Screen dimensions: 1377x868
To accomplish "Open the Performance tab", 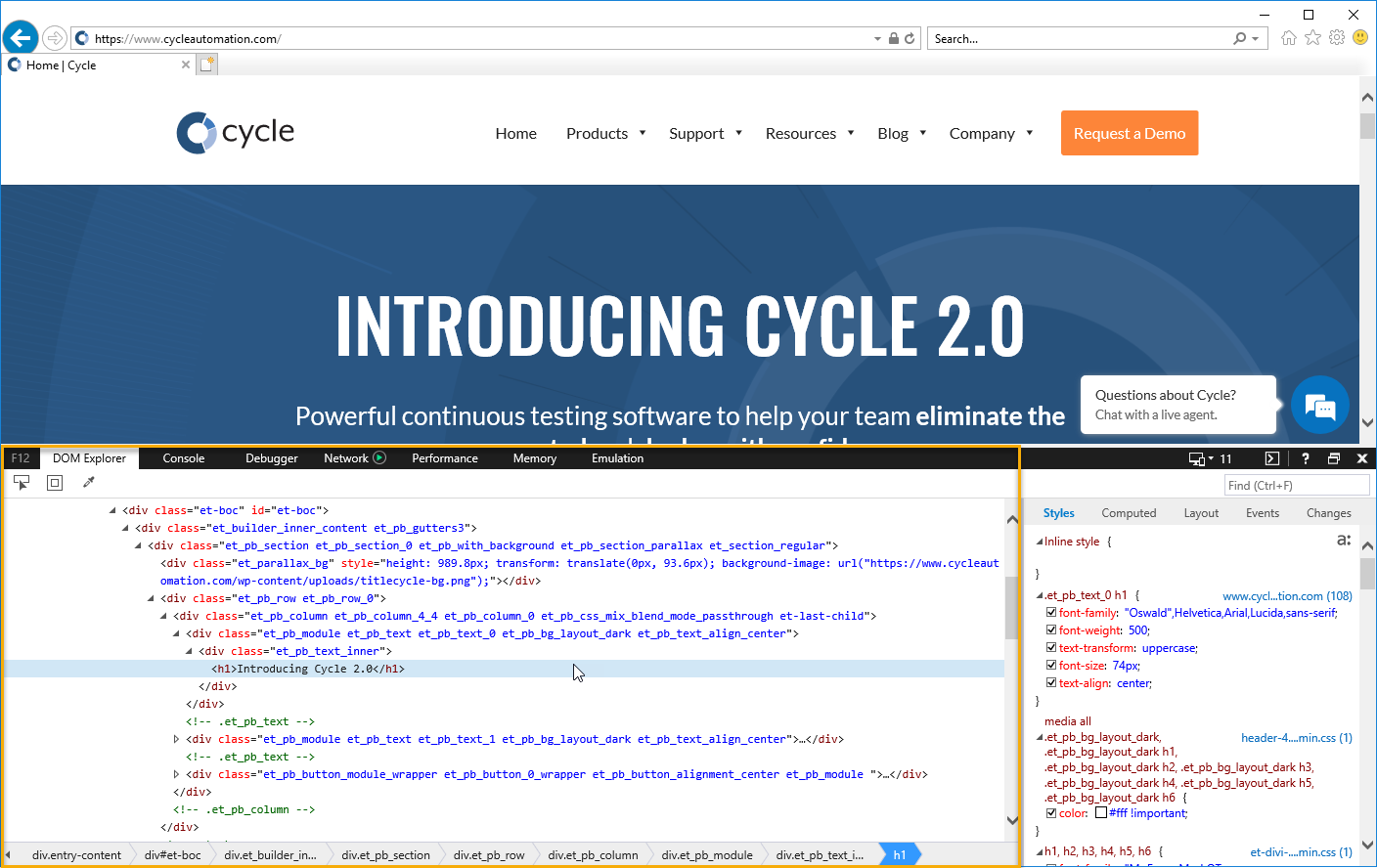I will click(x=445, y=458).
